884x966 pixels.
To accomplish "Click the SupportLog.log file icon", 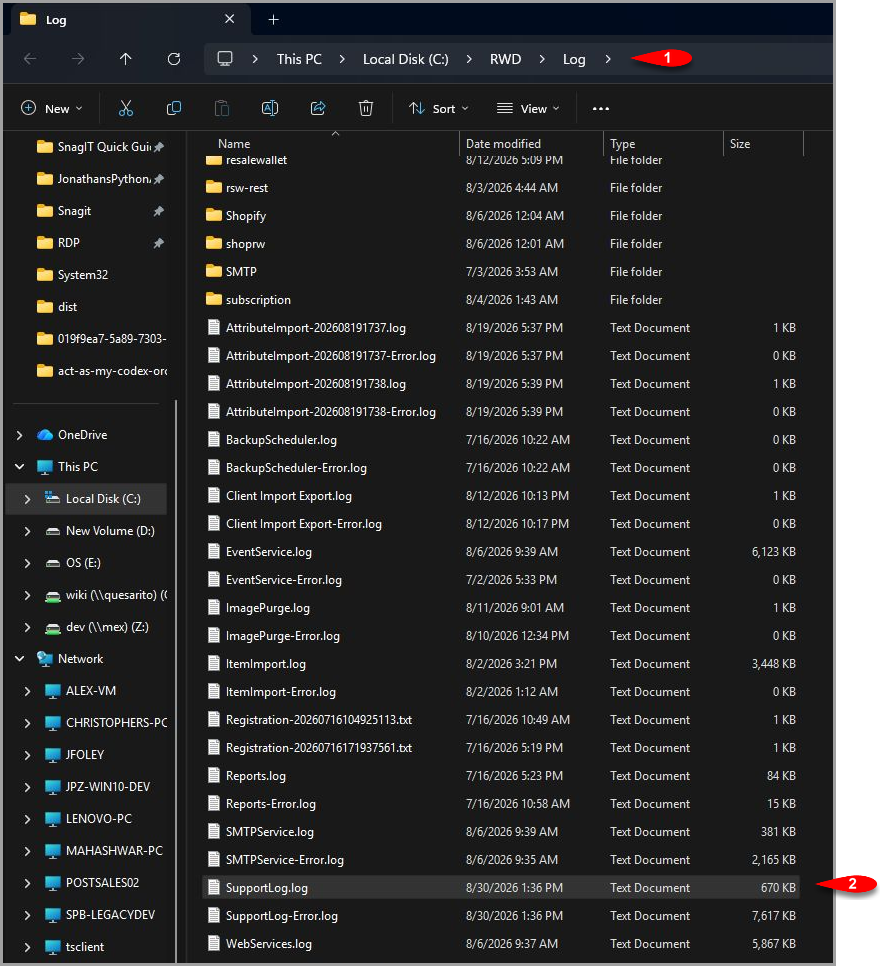I will click(x=214, y=887).
